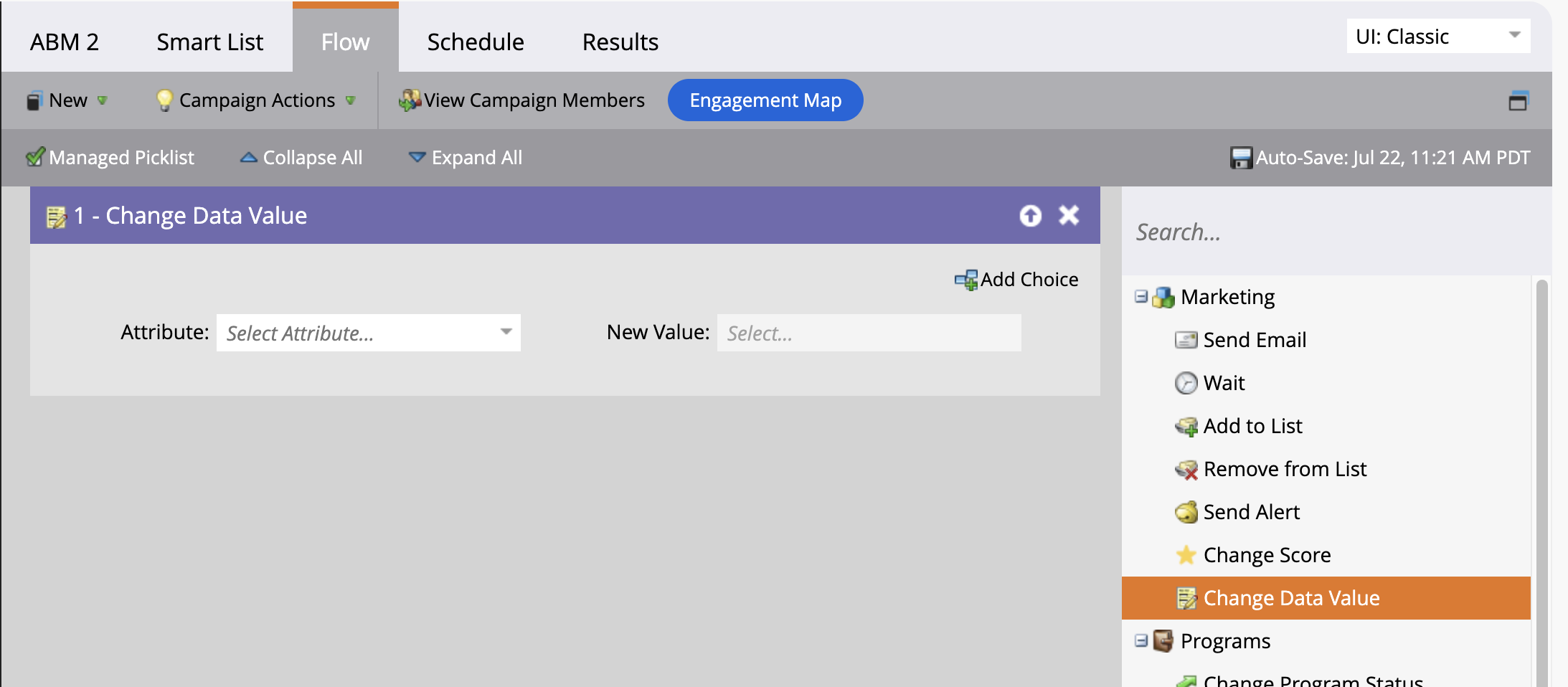Click the window restore icon in toolbar
This screenshot has height=687, width=1568.
click(x=1518, y=100)
